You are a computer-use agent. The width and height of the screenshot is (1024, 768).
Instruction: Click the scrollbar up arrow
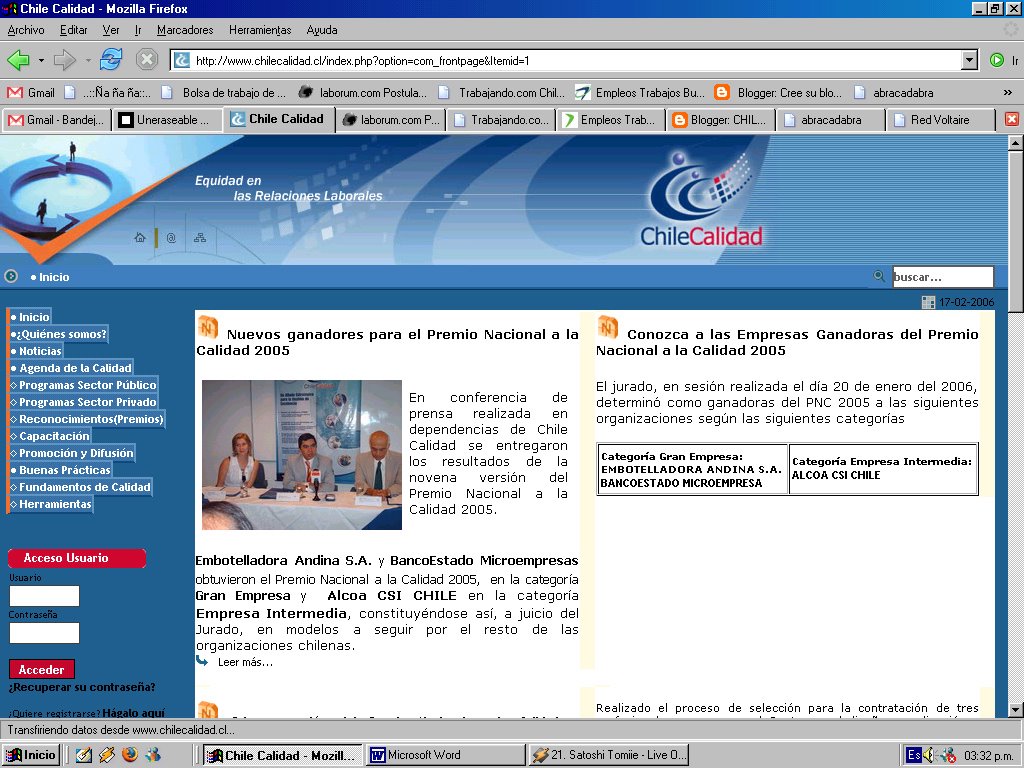[x=1015, y=142]
